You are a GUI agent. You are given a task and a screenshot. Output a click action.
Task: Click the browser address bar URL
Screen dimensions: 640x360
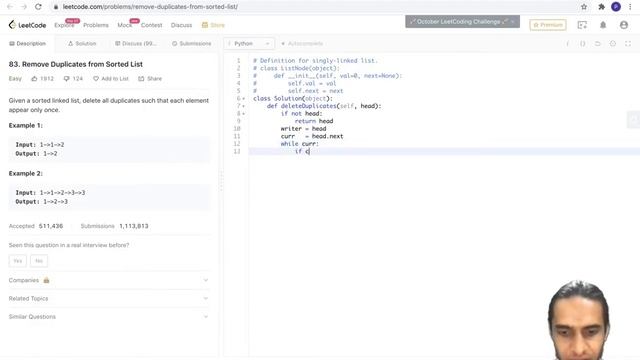[150, 7]
